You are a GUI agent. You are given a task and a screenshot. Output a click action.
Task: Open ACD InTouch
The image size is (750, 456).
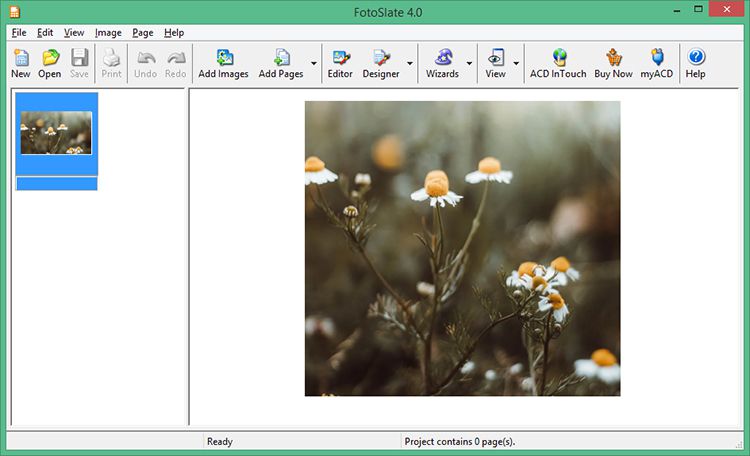tap(558, 63)
